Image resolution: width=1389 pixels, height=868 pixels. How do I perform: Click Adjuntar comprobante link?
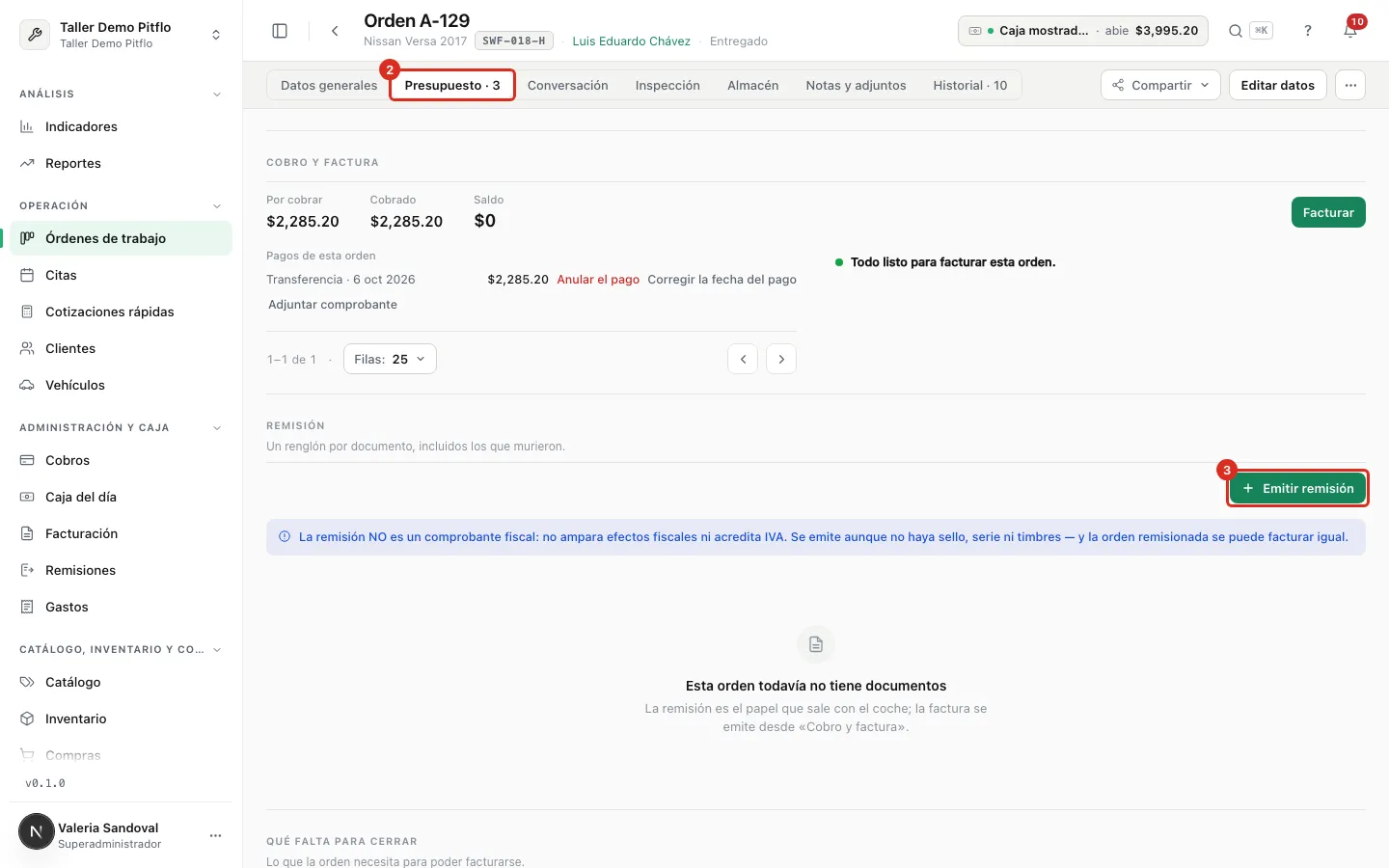tap(333, 305)
